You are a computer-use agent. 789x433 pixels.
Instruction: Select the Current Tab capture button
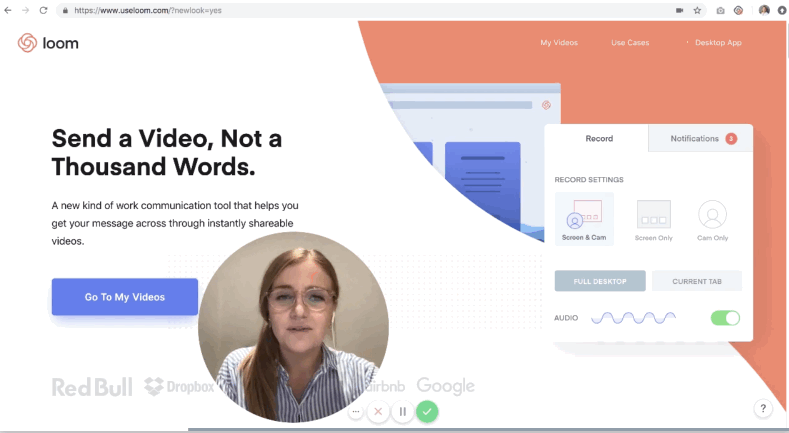coord(696,281)
